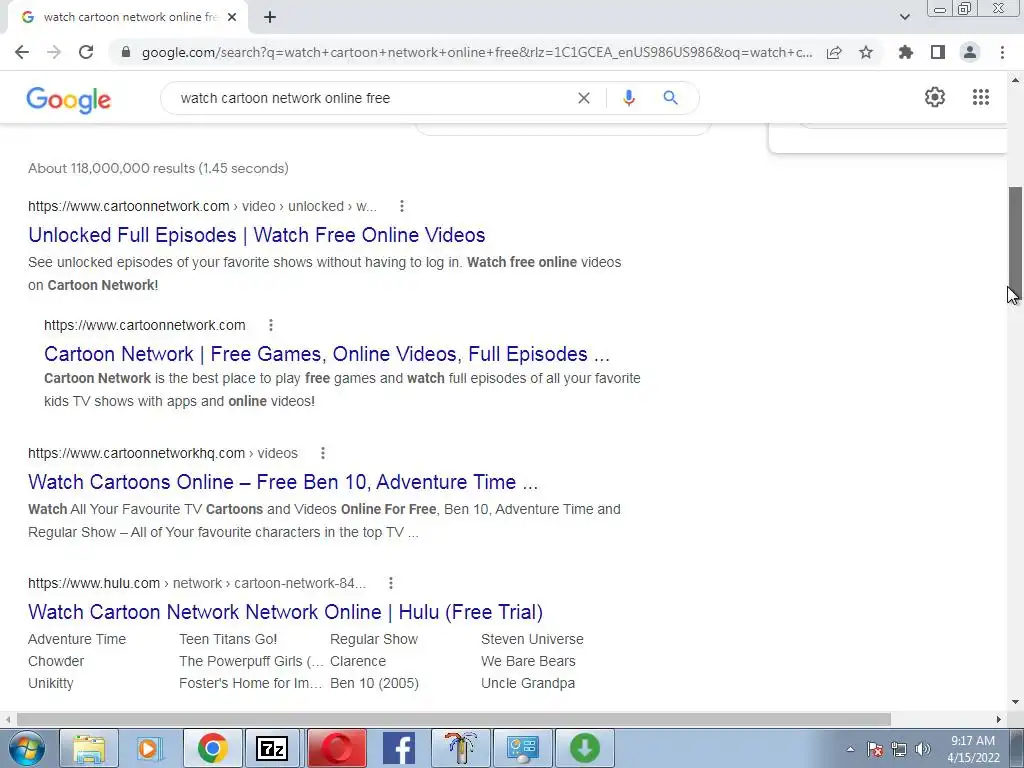Viewport: 1024px width, 768px height.
Task: Open the volume speaker tray icon
Action: (923, 749)
